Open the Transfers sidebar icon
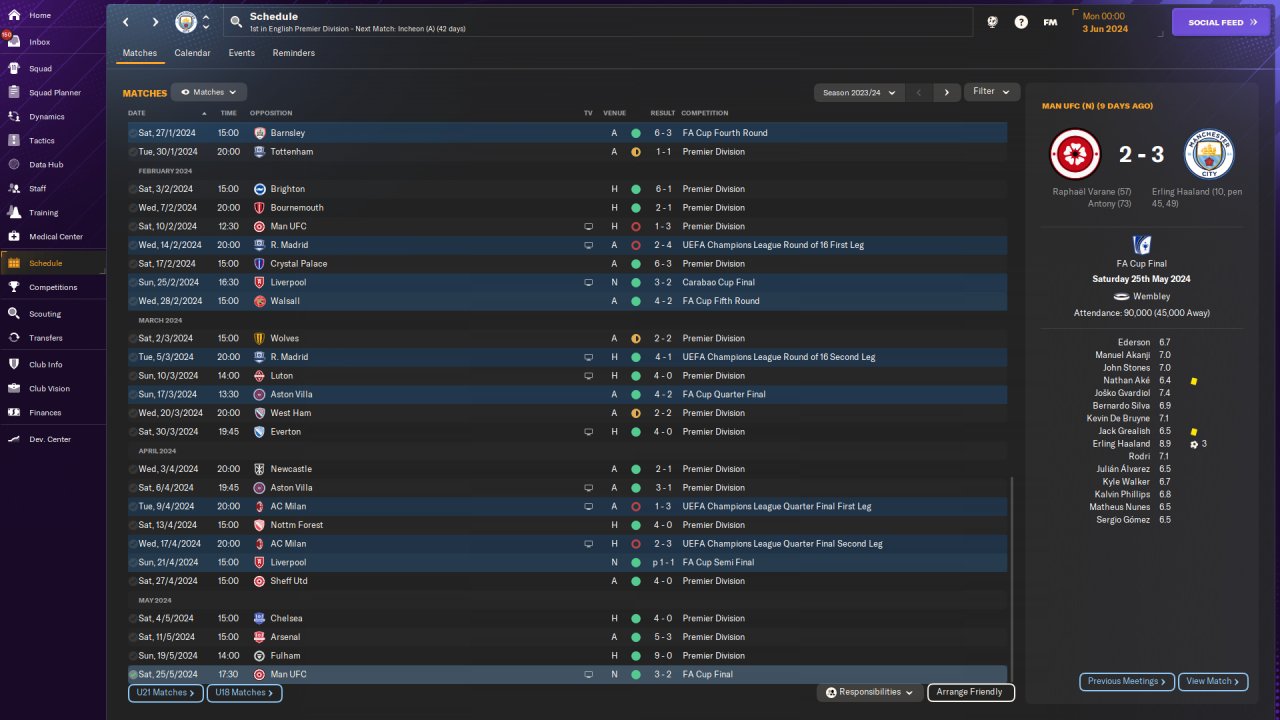 pyautogui.click(x=14, y=338)
